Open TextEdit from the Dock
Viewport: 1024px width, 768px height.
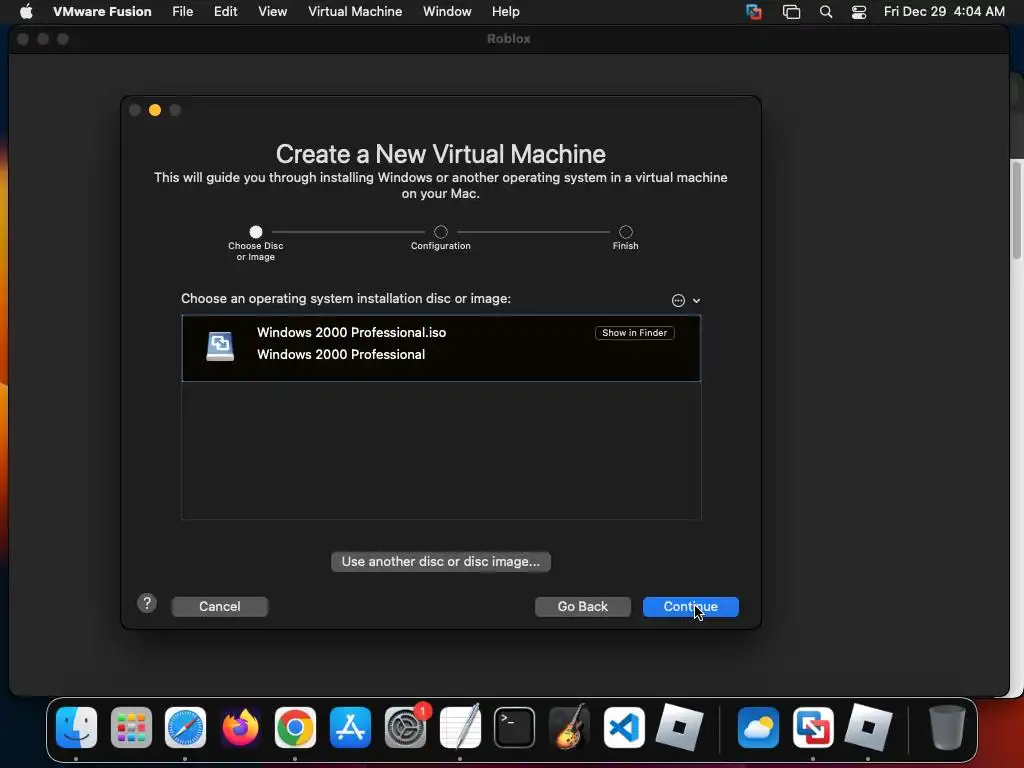click(x=460, y=726)
